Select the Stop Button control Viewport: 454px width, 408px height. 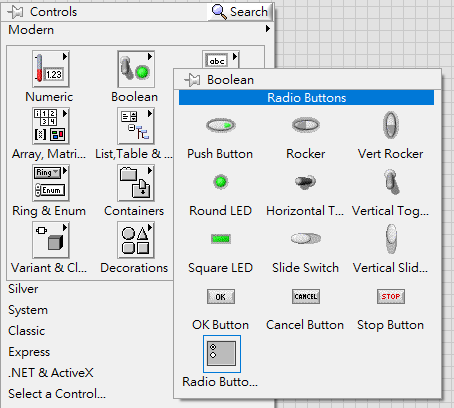391,296
